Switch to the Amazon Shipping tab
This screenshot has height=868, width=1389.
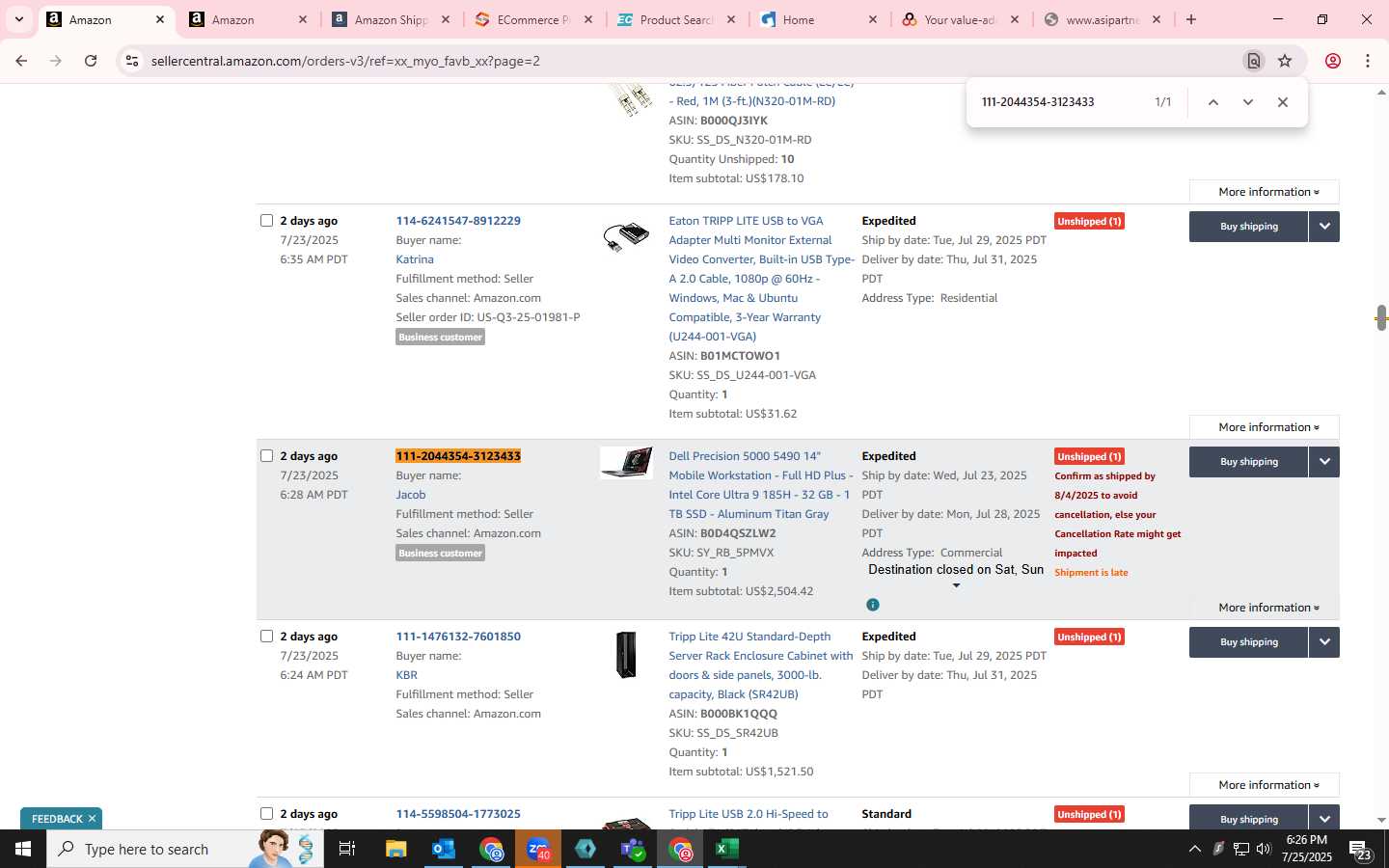(391, 19)
